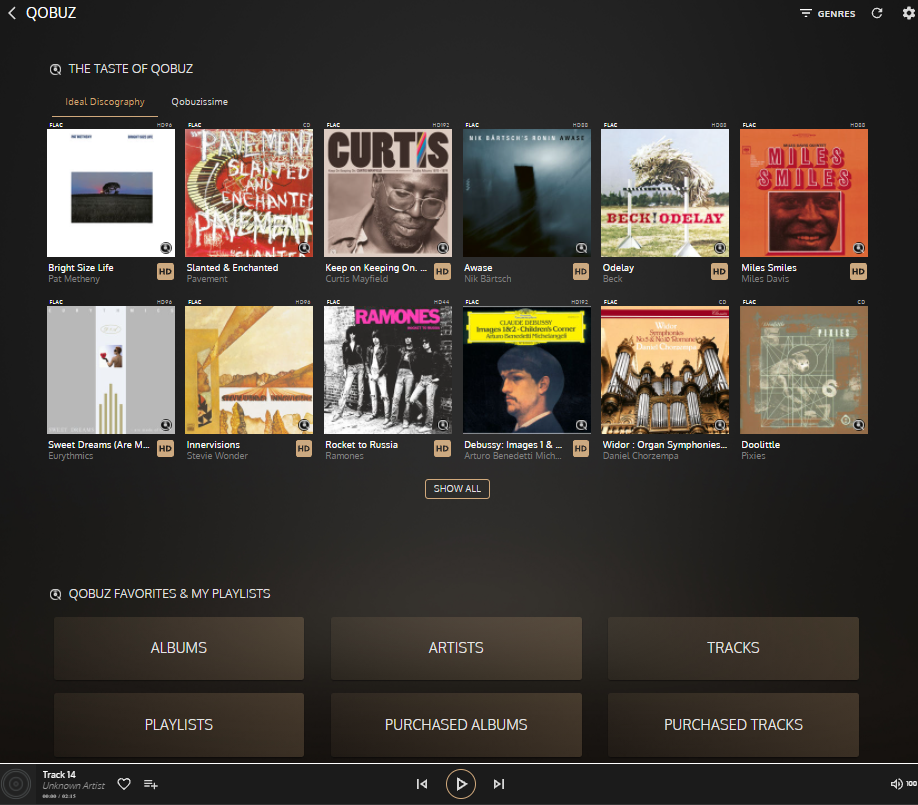The image size is (918, 805).
Task: Open the settings gear
Action: coord(908,13)
